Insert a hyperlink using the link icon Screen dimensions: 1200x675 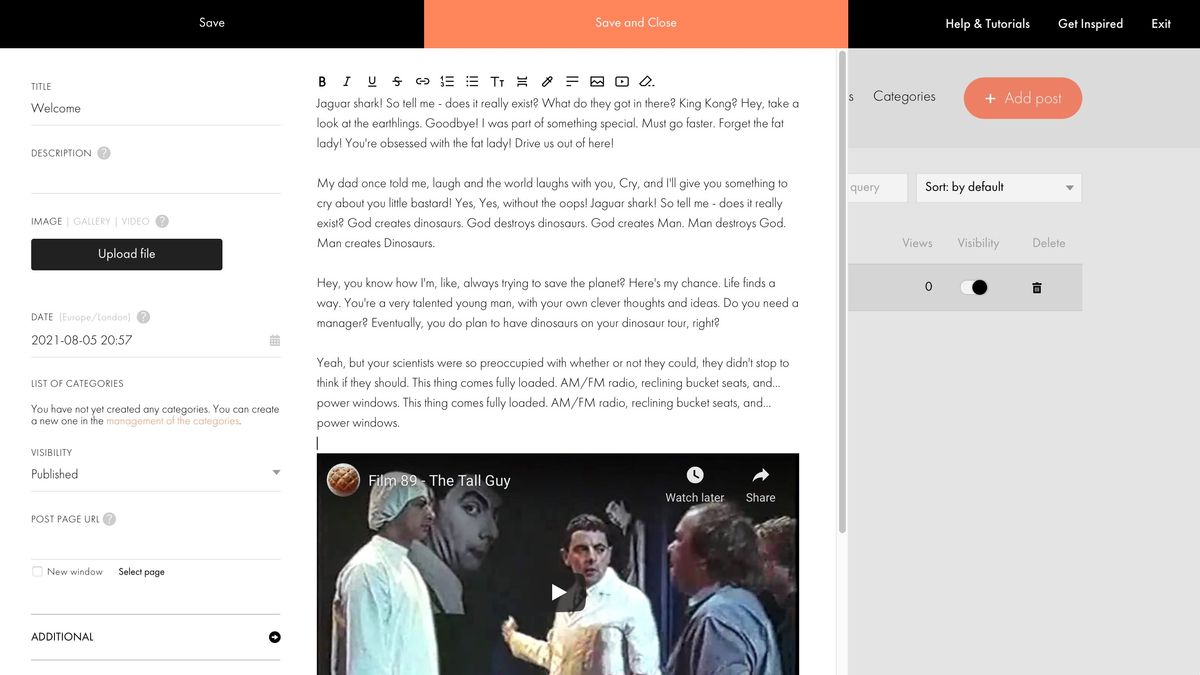pos(421,81)
